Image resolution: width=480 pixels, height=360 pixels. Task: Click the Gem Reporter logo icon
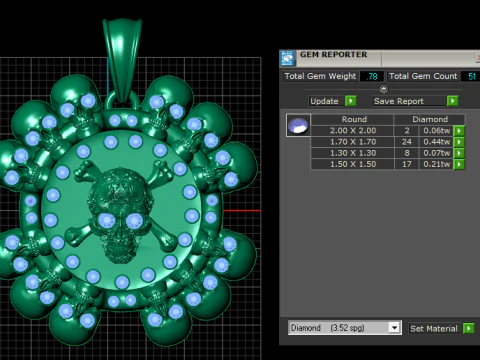point(287,58)
